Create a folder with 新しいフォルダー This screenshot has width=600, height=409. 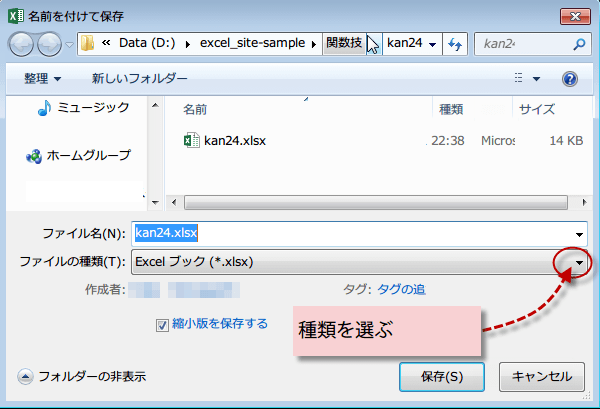coord(140,78)
